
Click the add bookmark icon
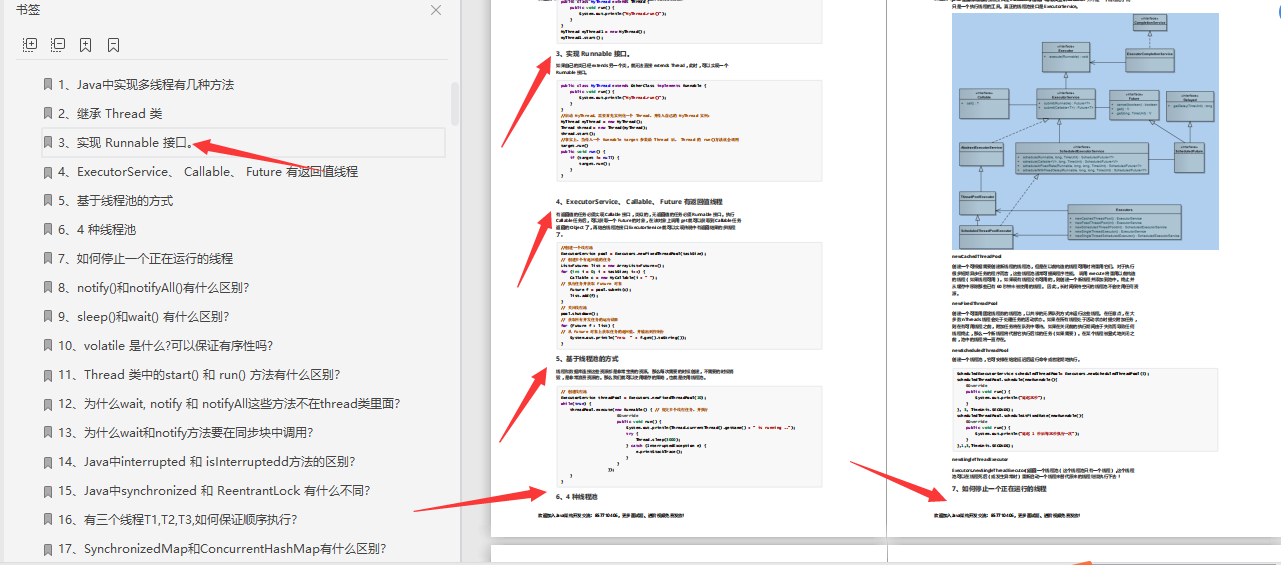click(x=86, y=45)
